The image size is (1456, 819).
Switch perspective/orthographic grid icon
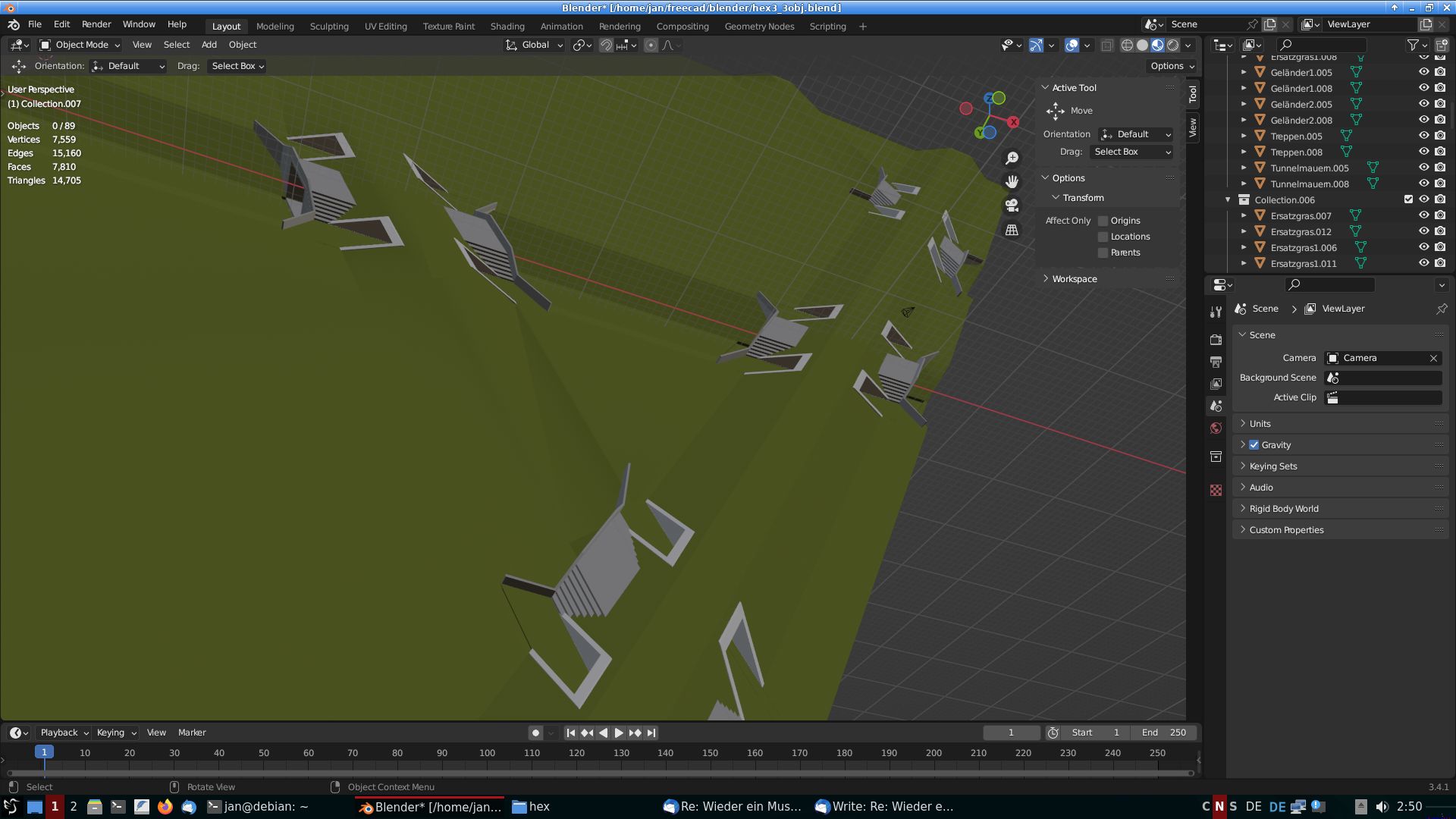pyautogui.click(x=1012, y=230)
